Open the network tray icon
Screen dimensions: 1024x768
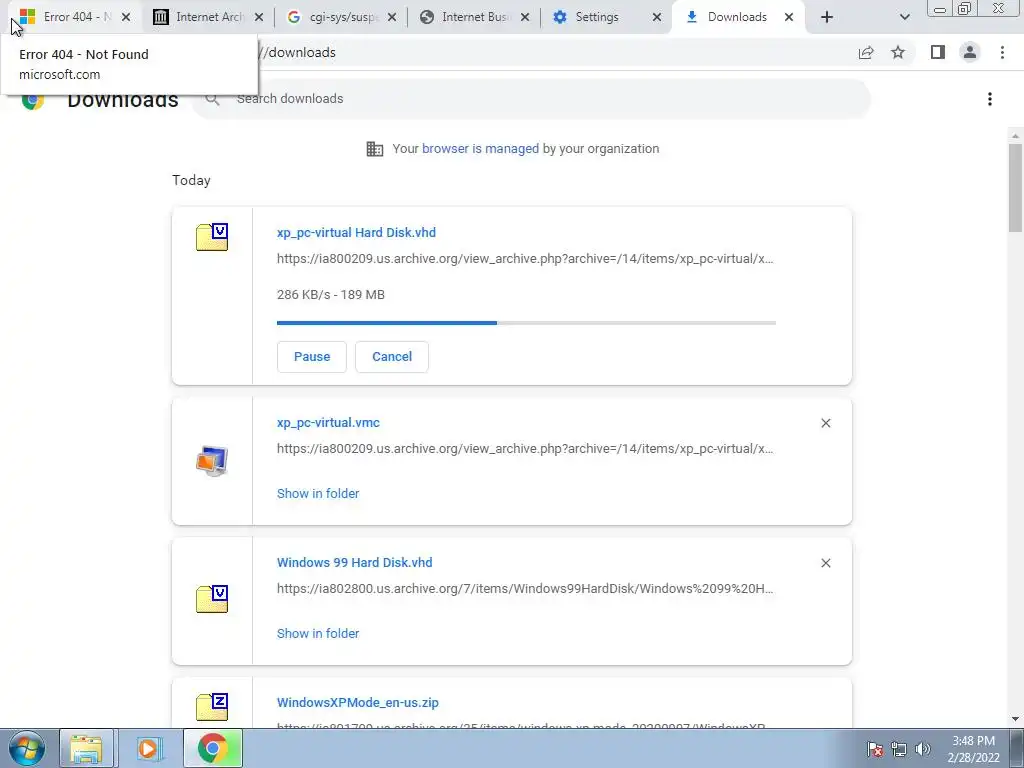[899, 749]
